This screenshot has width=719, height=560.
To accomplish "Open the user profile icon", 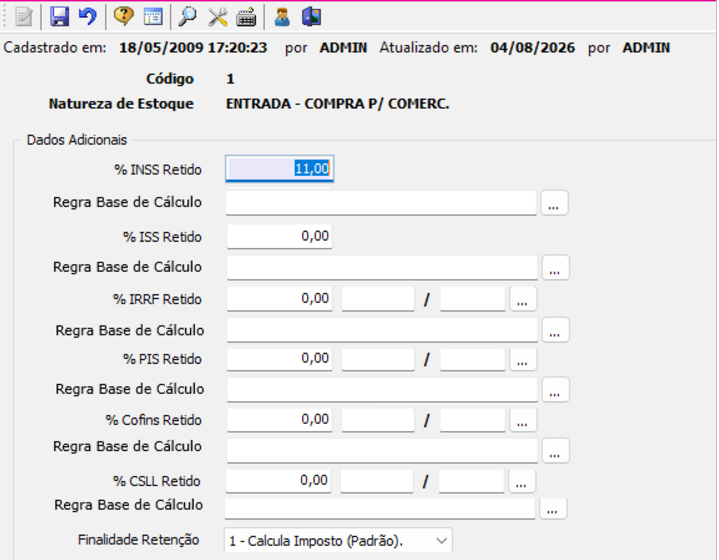I will (282, 17).
